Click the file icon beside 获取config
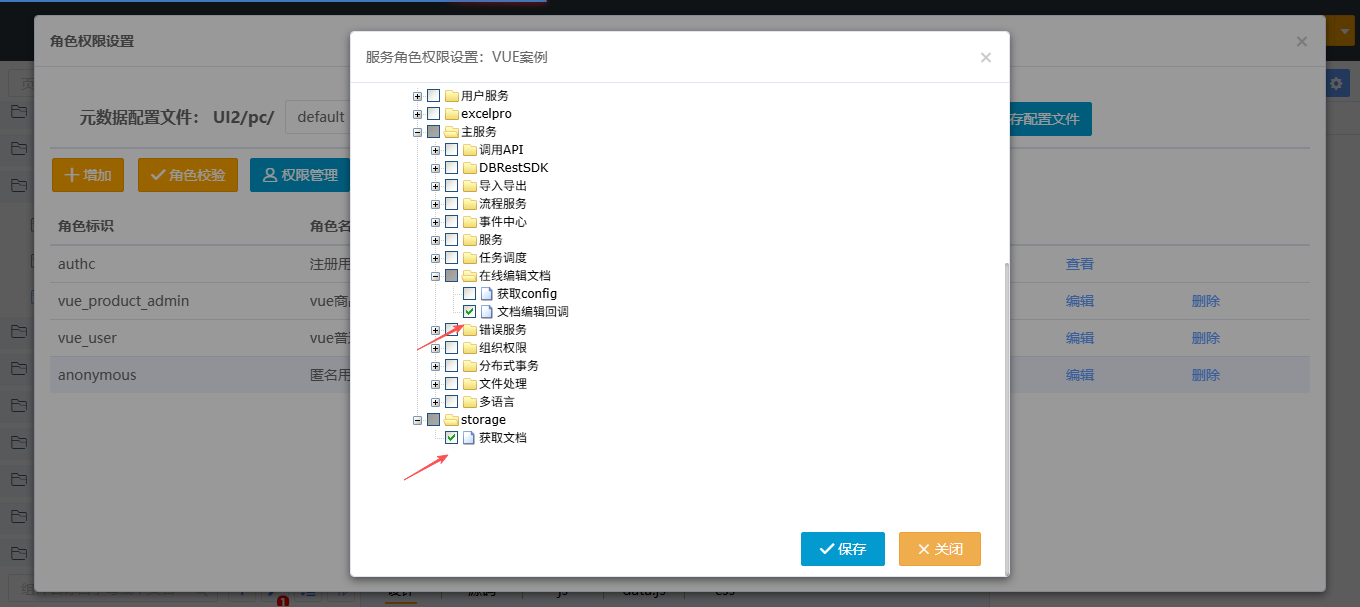The height and width of the screenshot is (607, 1360). [487, 294]
